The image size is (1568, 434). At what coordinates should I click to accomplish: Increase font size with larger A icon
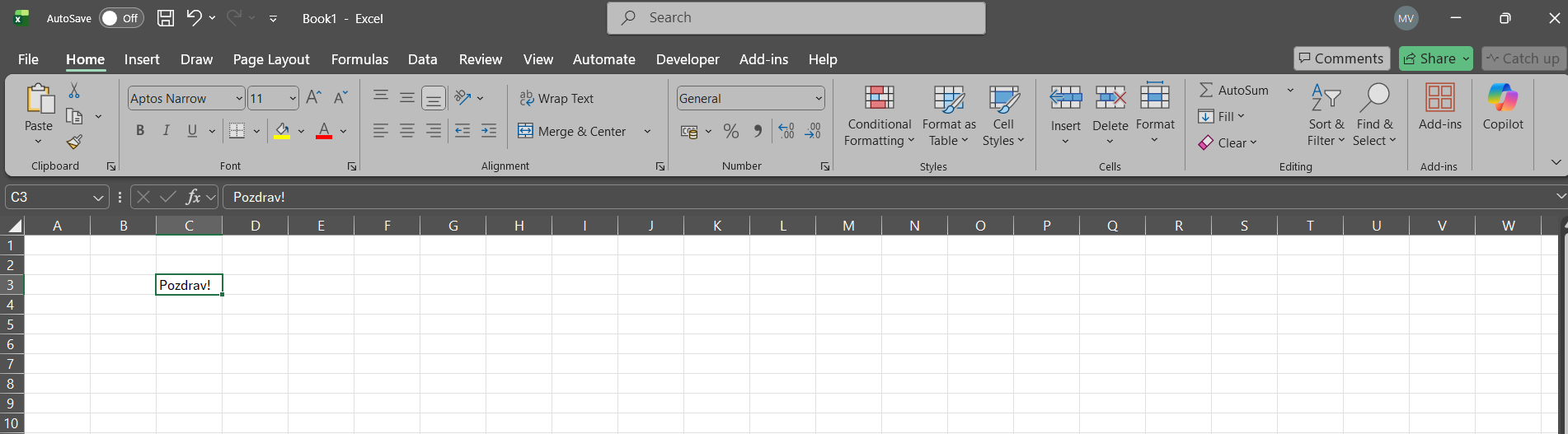coord(313,98)
